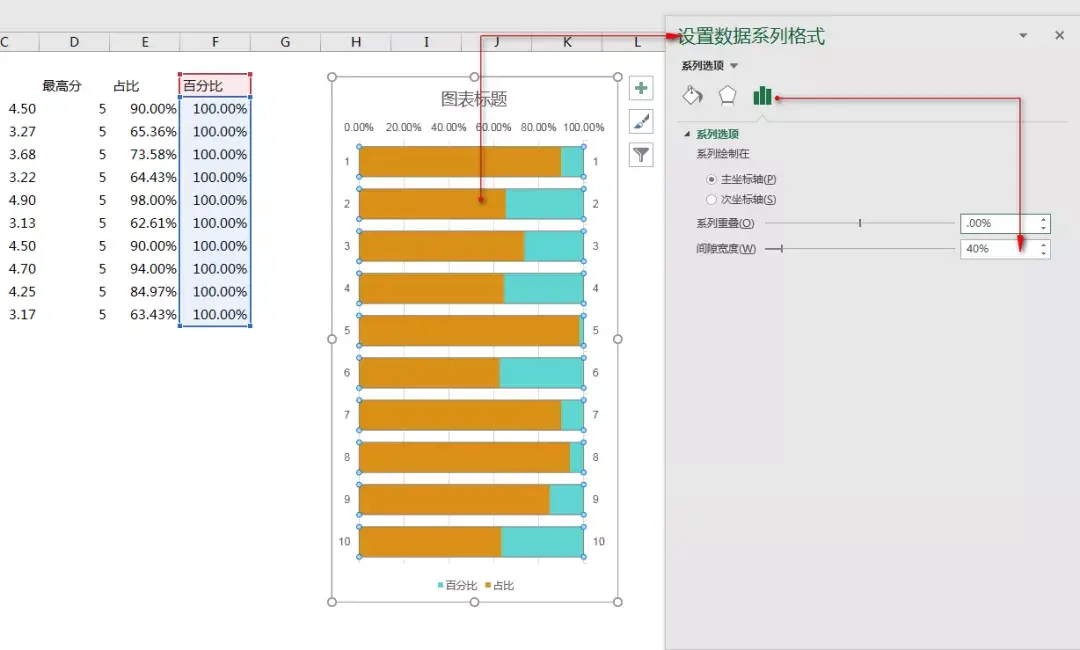Select the column J header
1080x650 pixels.
[x=496, y=41]
